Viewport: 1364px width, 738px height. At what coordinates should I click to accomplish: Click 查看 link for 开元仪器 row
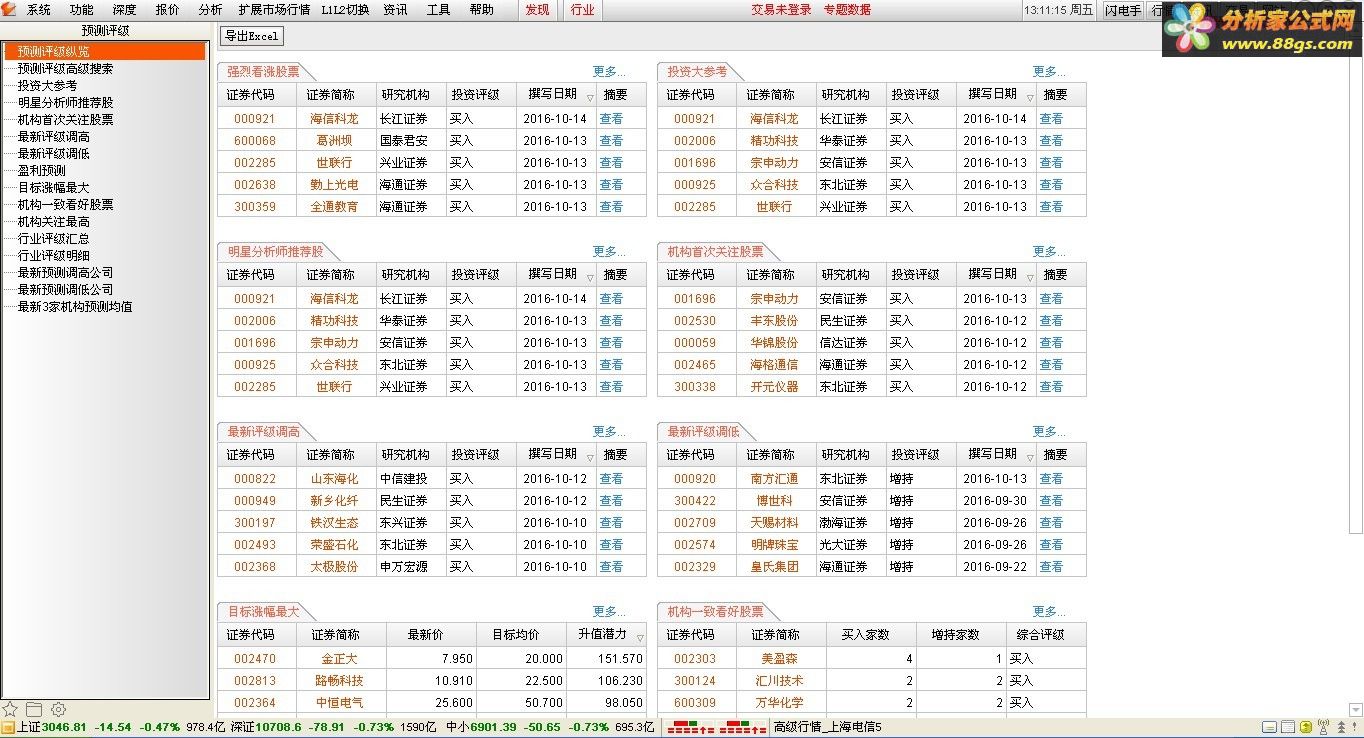tap(1051, 387)
